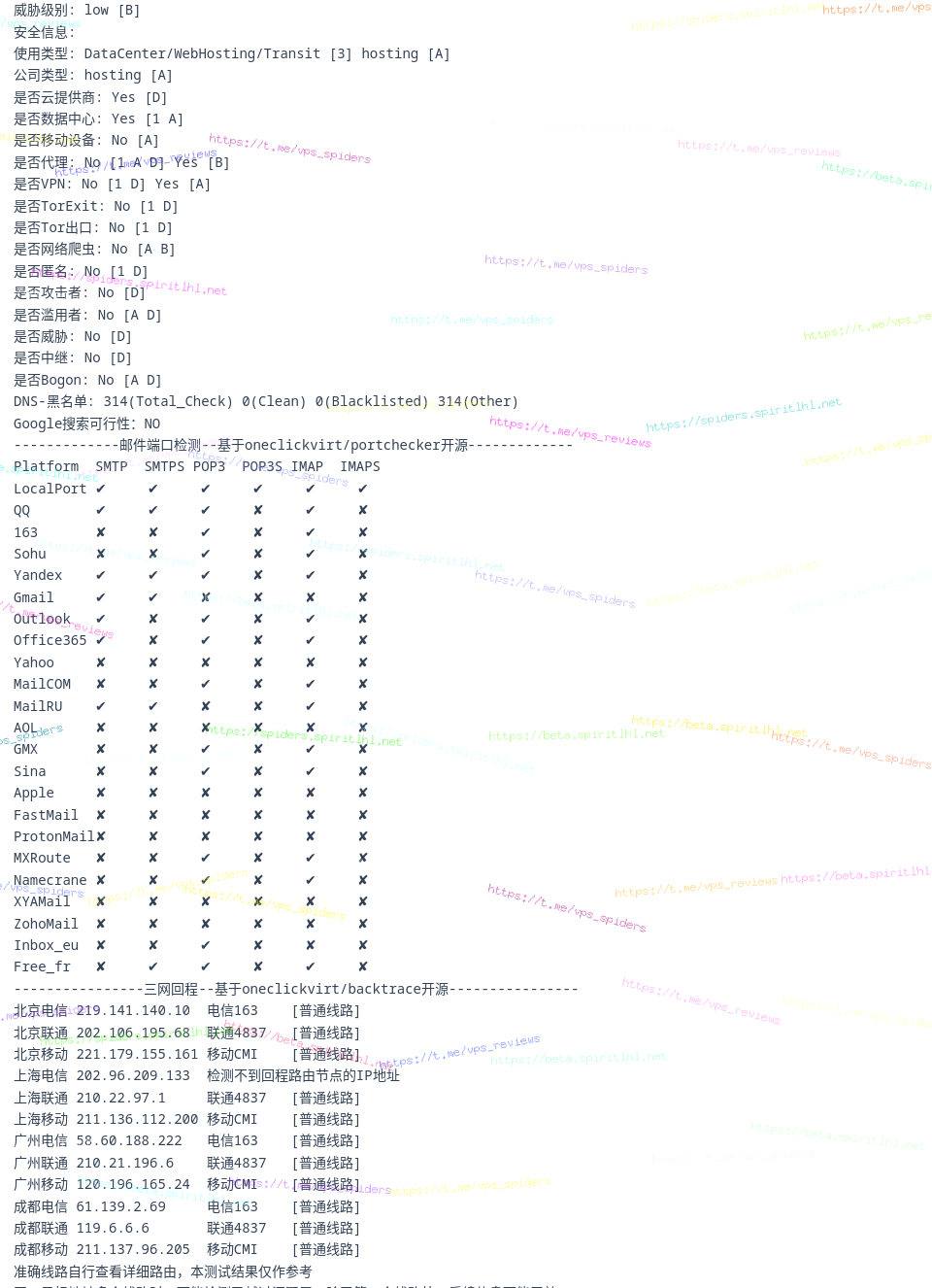The height and width of the screenshot is (1288, 932).
Task: Click the "是否VPN: No [1 D] Yes [A]" line
Action: (x=112, y=184)
